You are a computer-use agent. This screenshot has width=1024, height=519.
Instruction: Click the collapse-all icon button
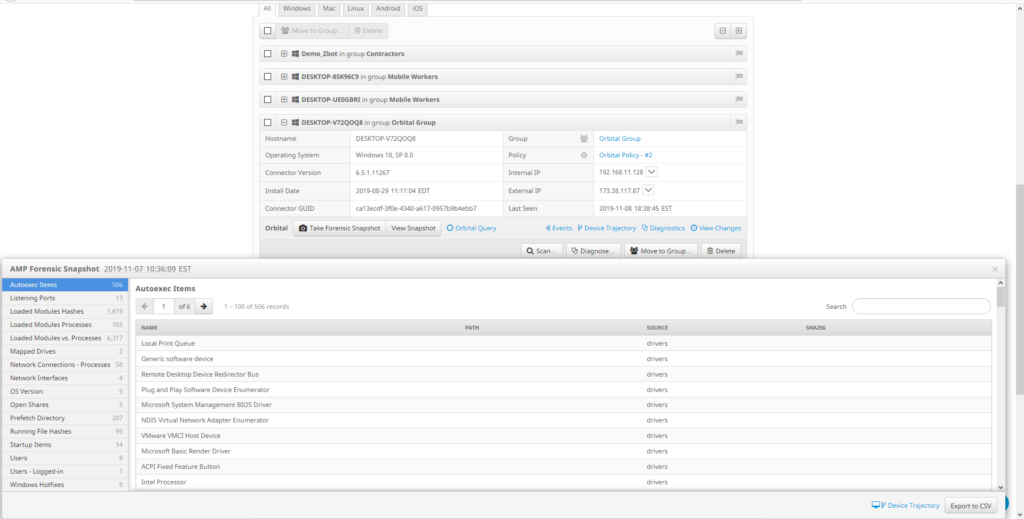click(x=722, y=31)
